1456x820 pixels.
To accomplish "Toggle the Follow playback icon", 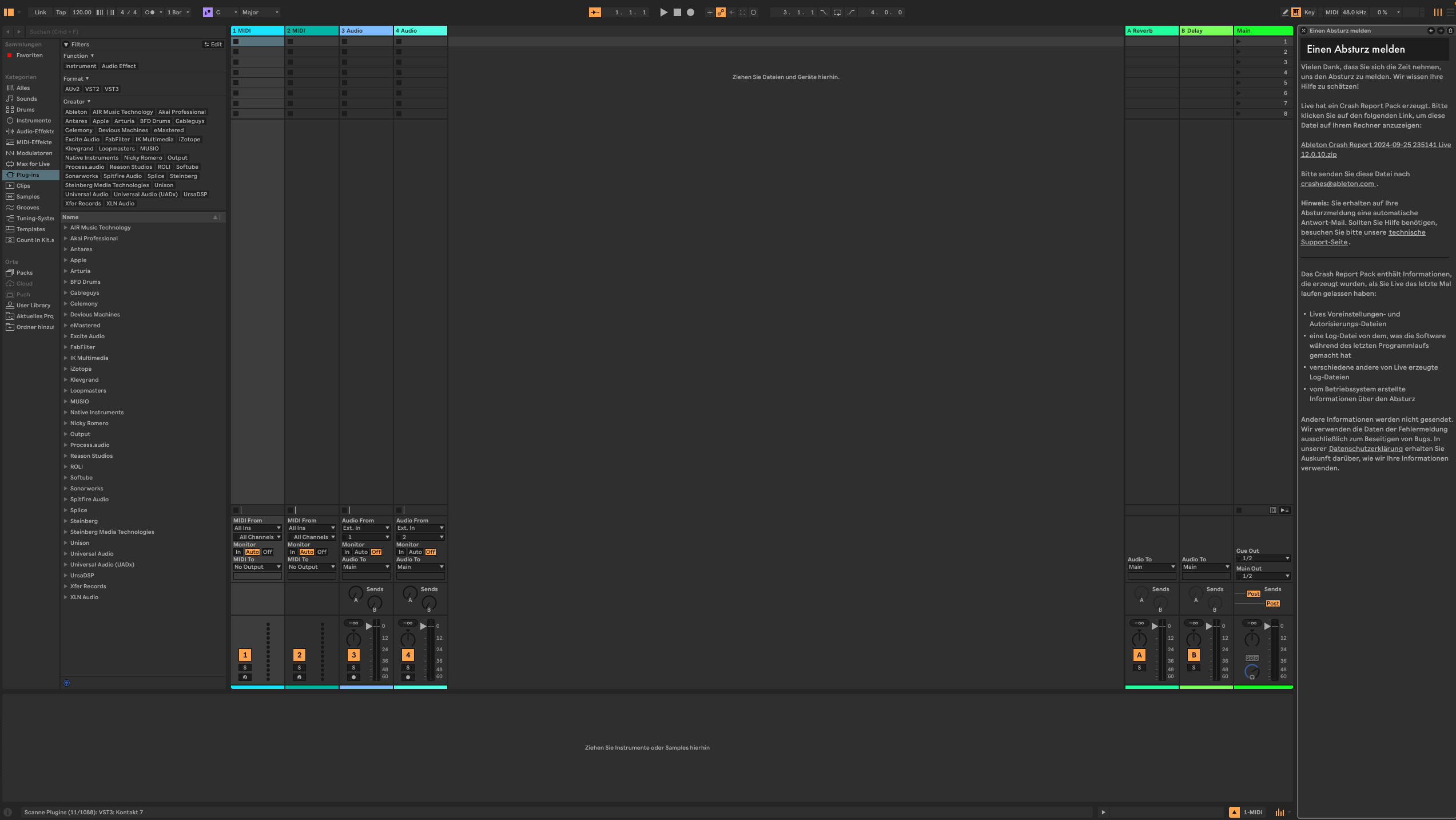I will [x=595, y=12].
